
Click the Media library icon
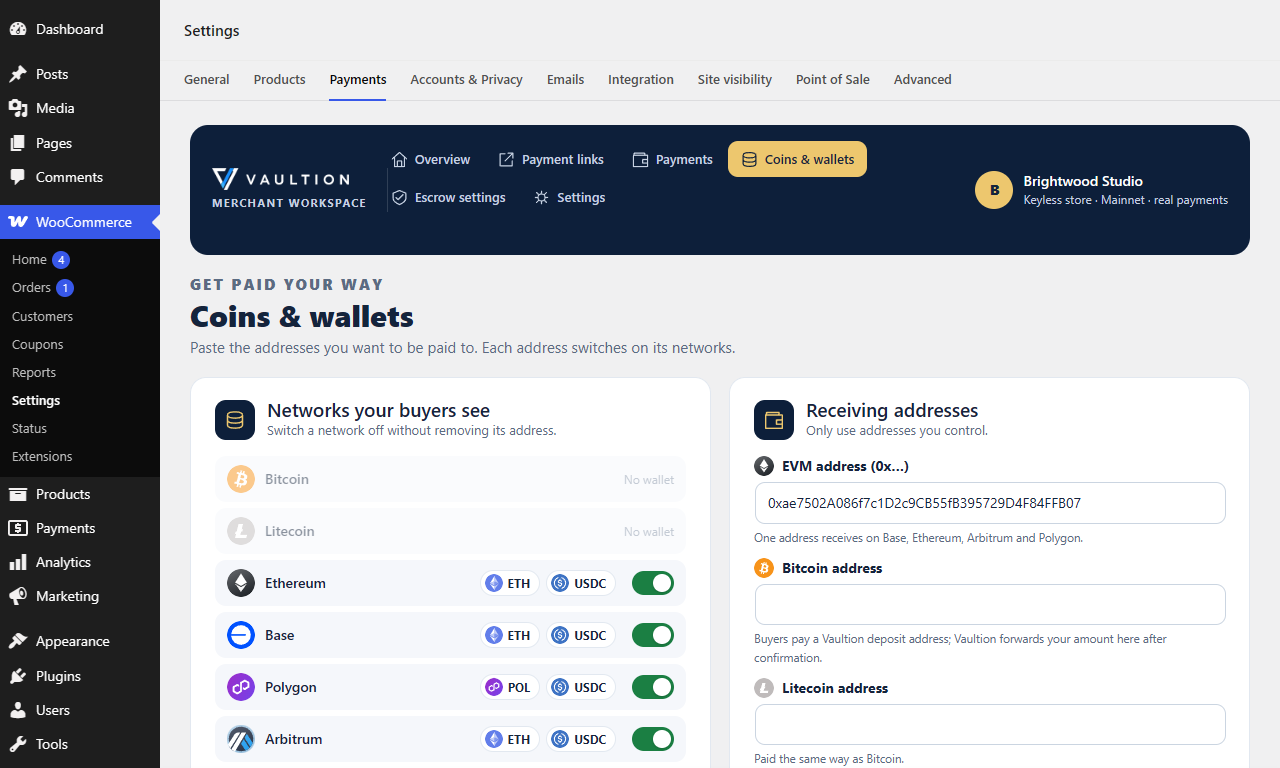[18, 108]
